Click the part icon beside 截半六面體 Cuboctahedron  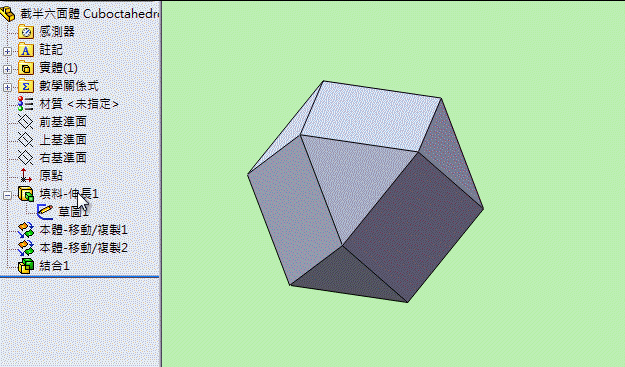[7, 14]
